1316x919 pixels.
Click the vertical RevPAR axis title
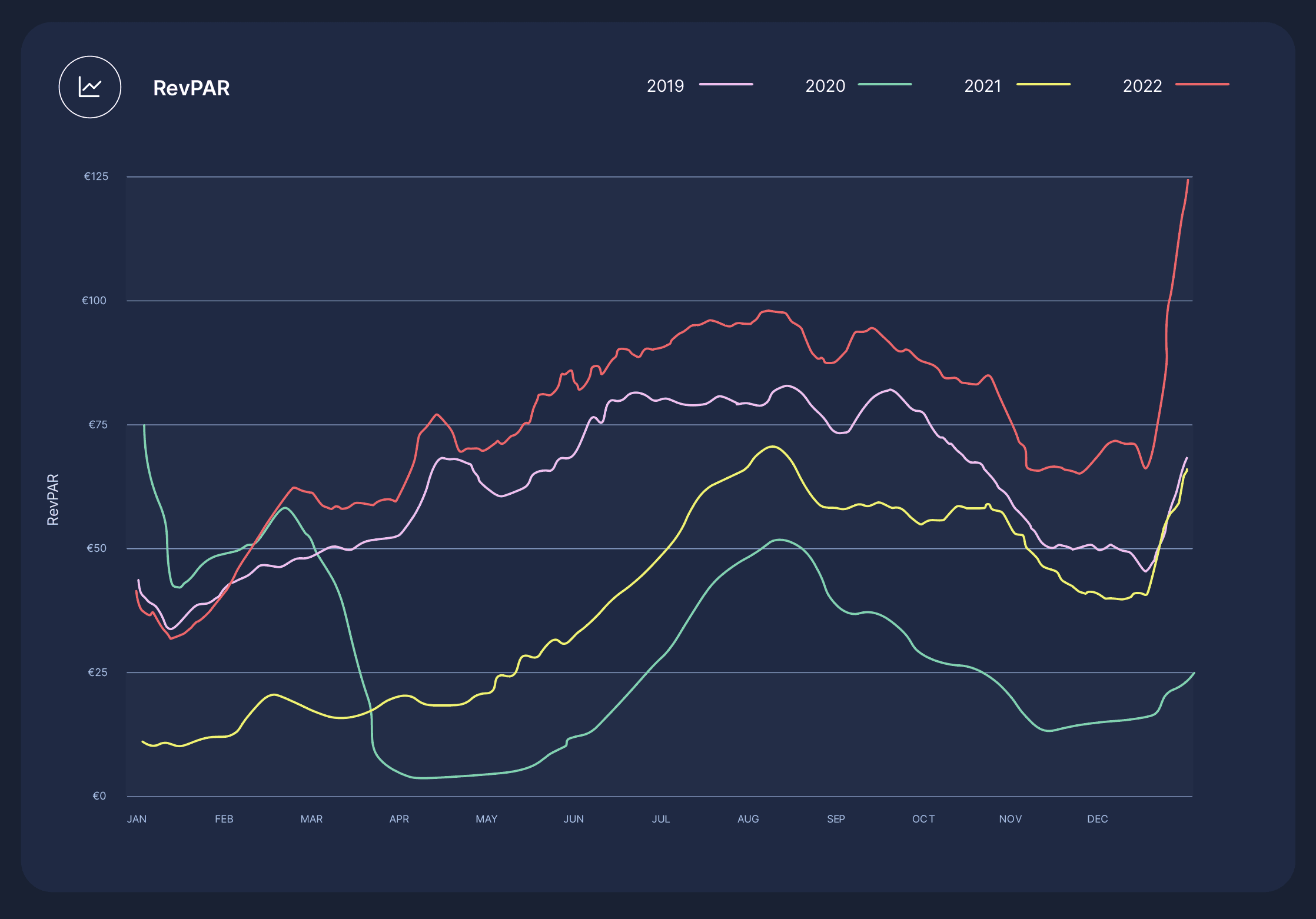point(53,500)
